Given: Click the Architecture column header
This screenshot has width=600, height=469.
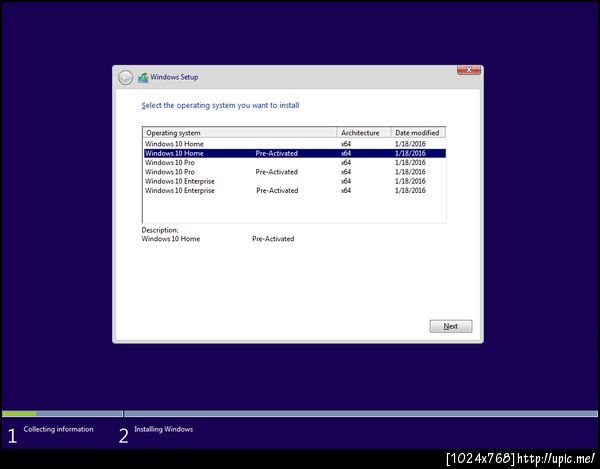Looking at the screenshot, I should (x=364, y=133).
